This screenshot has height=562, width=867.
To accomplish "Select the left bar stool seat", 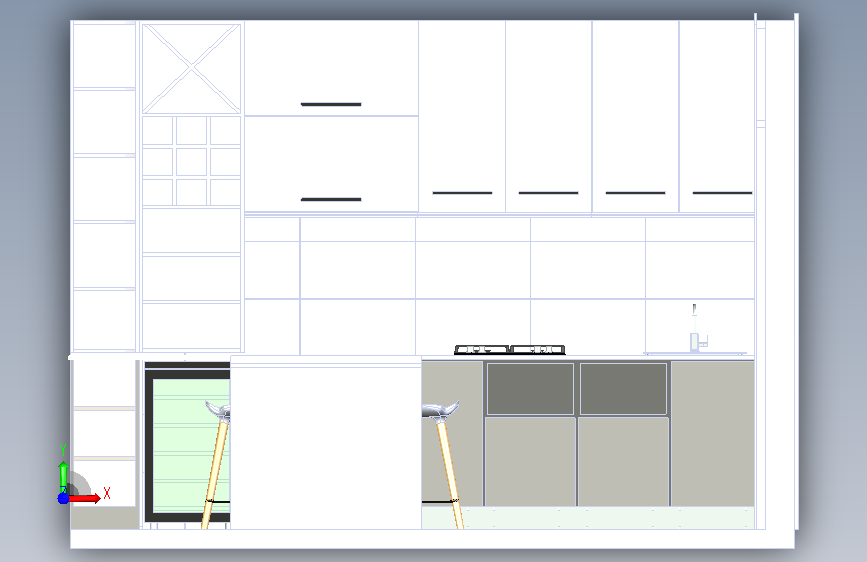I will (x=218, y=411).
